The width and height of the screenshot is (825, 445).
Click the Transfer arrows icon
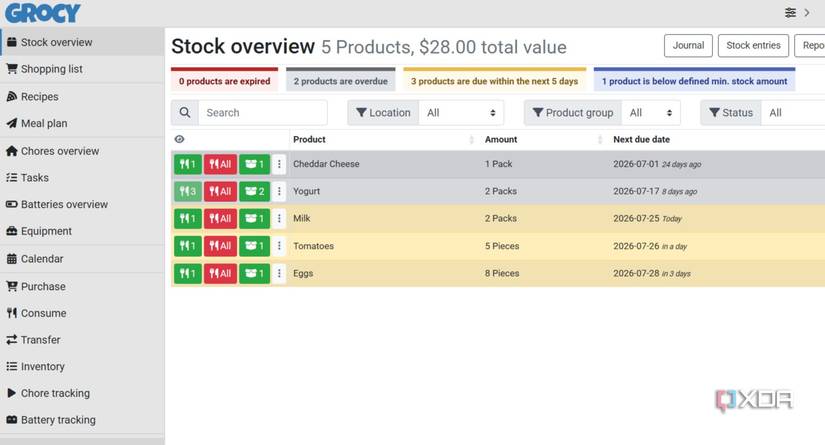[12, 340]
